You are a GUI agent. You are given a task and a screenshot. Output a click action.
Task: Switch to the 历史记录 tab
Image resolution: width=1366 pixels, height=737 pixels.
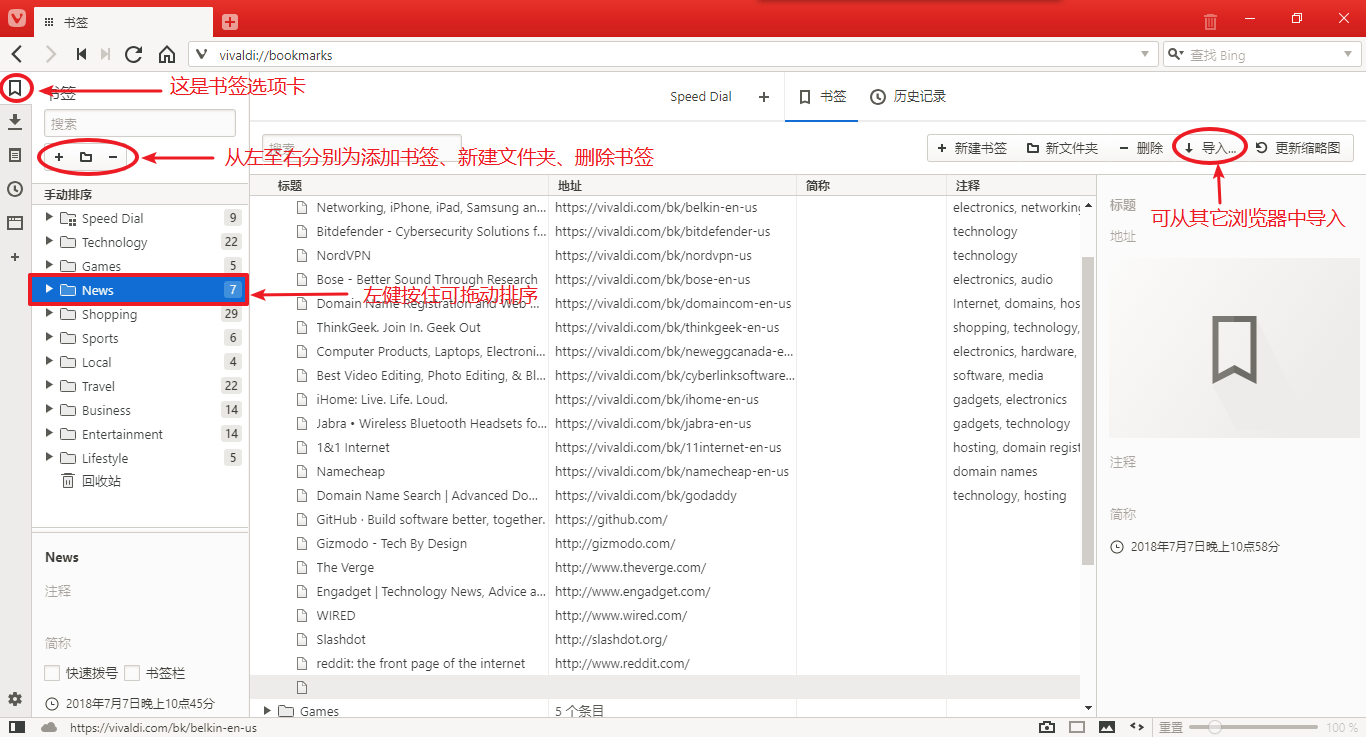[x=907, y=97]
